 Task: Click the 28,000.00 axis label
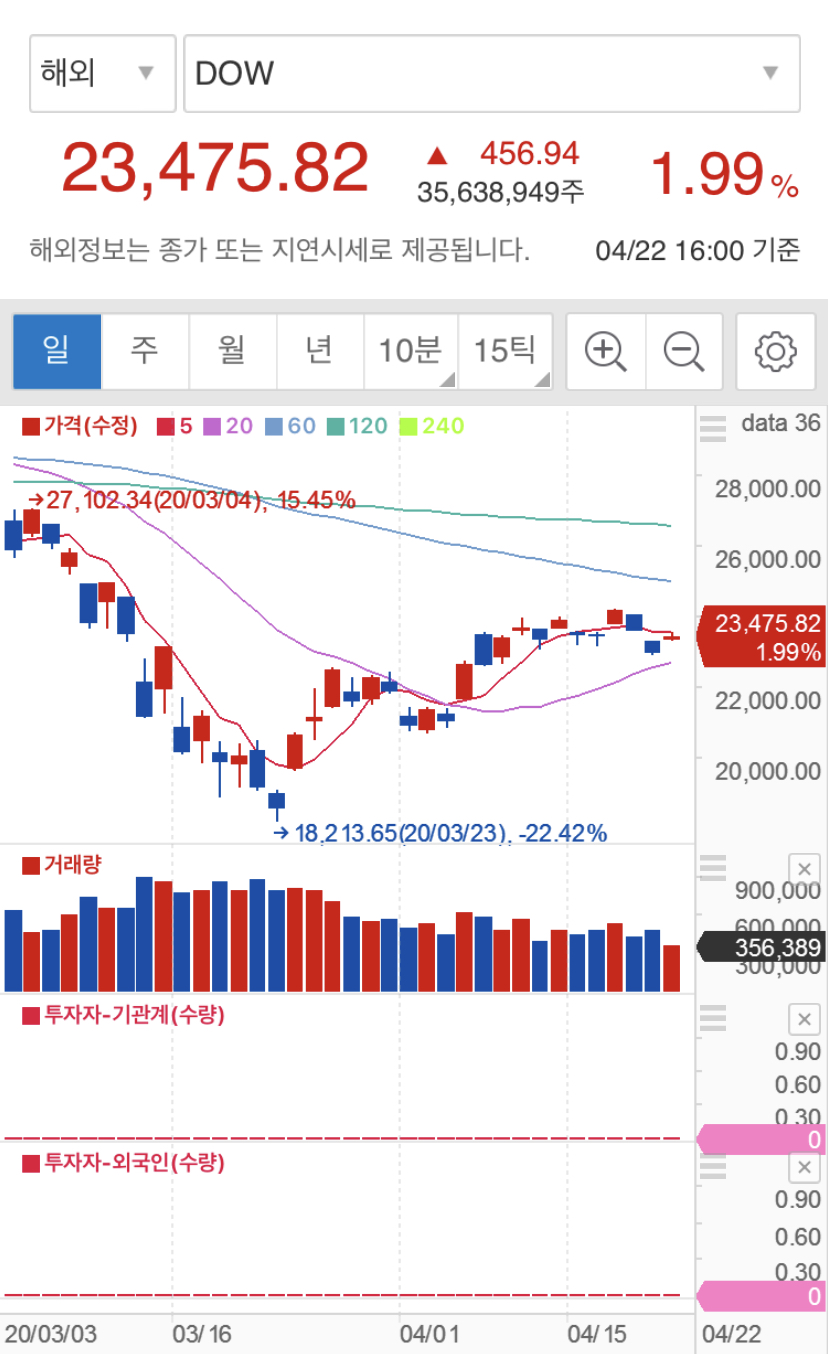(768, 489)
